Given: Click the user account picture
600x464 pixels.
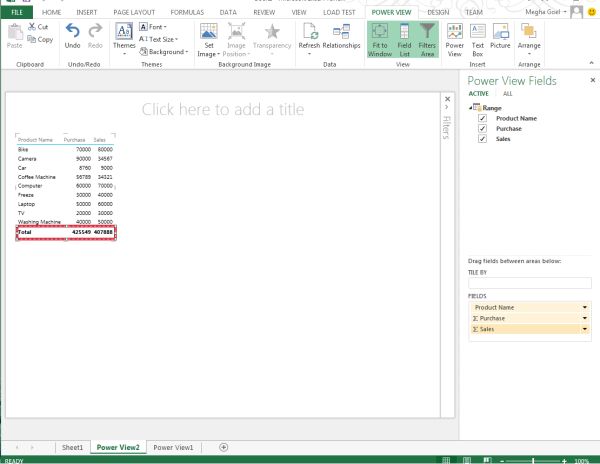Looking at the screenshot, I should point(576,12).
